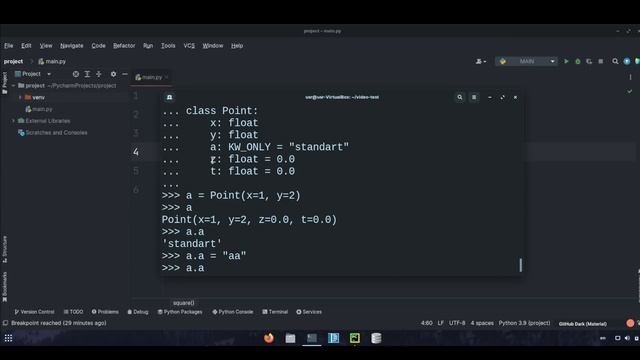Click the GitHub Dark (Material) theme widget
This screenshot has width=640, height=360.
(x=582, y=324)
